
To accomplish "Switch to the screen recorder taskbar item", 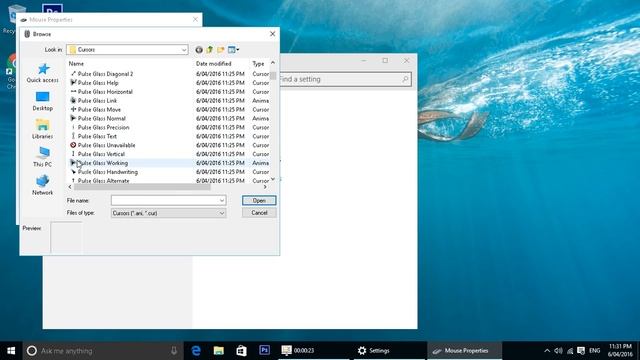I will point(313,351).
